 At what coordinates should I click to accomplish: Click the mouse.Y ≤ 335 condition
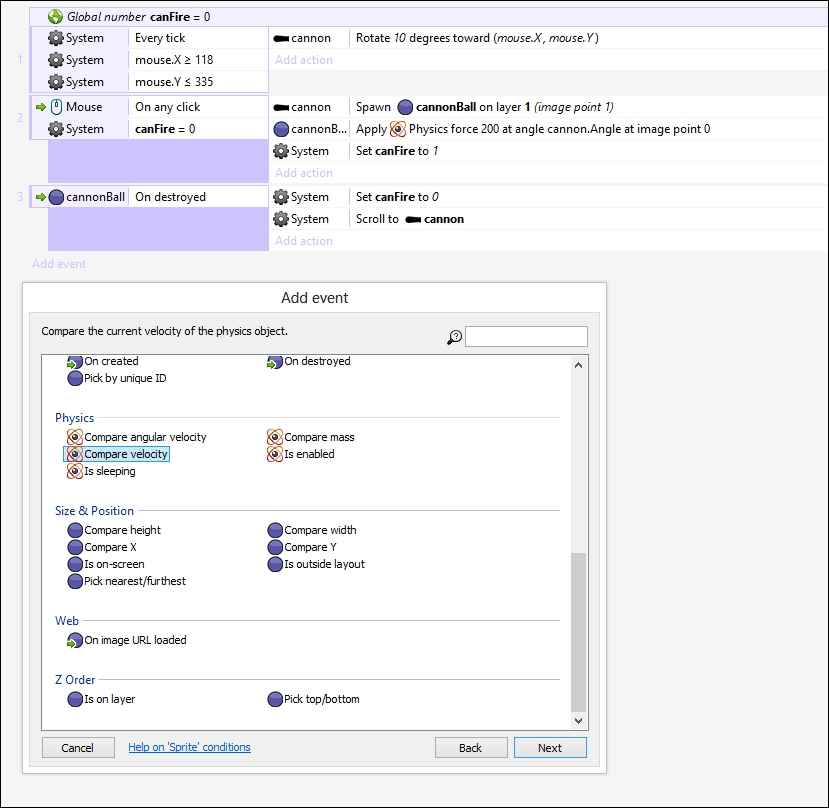(174, 82)
